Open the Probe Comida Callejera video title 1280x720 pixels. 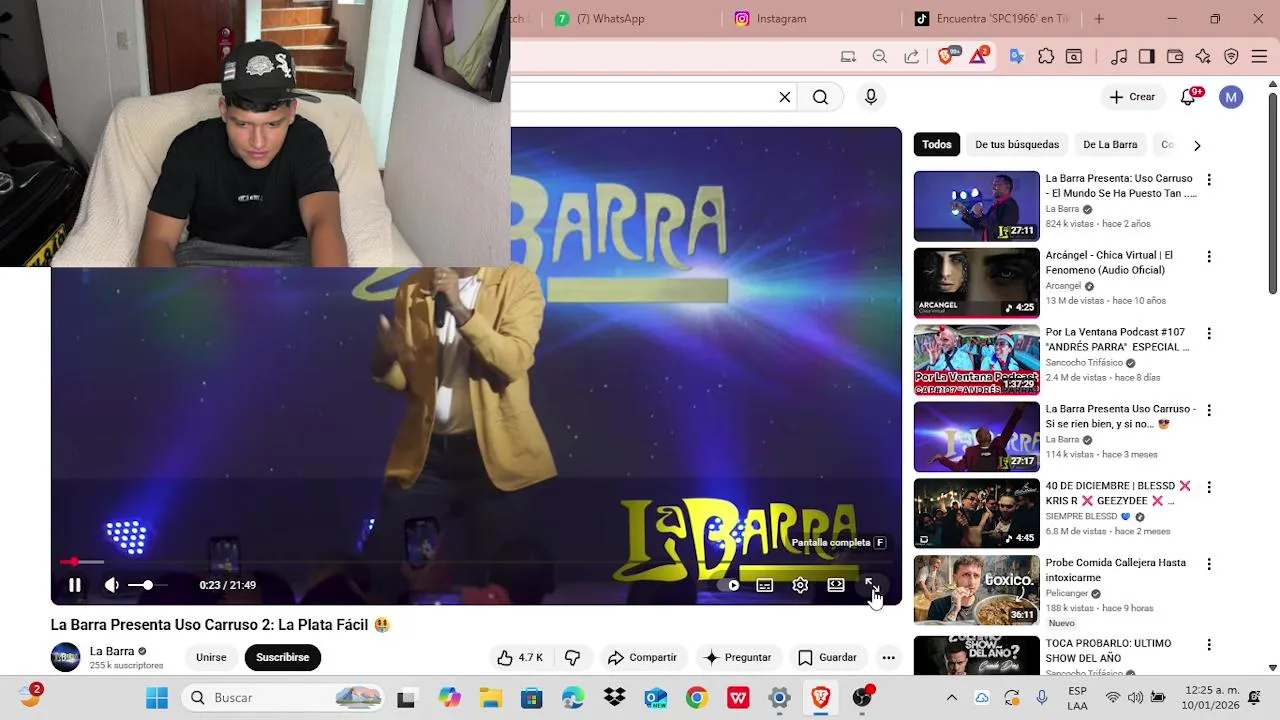tap(1115, 570)
